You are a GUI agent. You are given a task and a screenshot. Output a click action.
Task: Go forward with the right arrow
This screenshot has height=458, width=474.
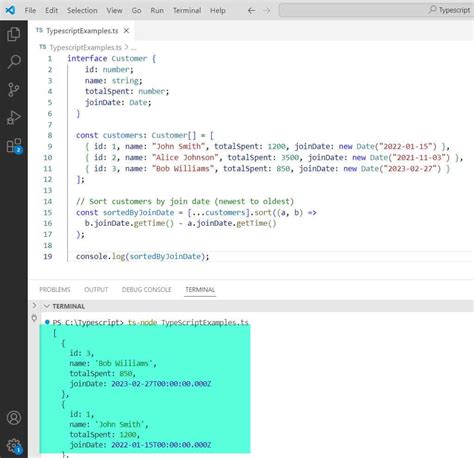tap(267, 11)
